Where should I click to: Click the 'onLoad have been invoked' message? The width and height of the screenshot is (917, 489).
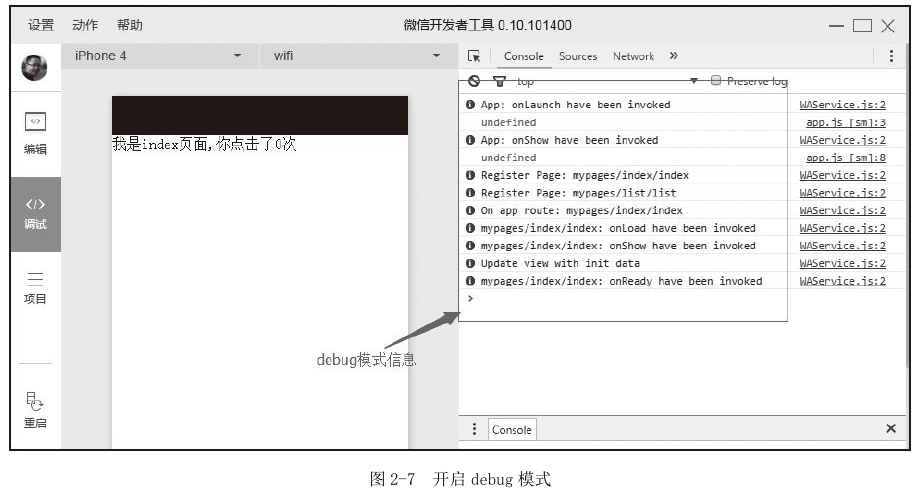pyautogui.click(x=618, y=228)
